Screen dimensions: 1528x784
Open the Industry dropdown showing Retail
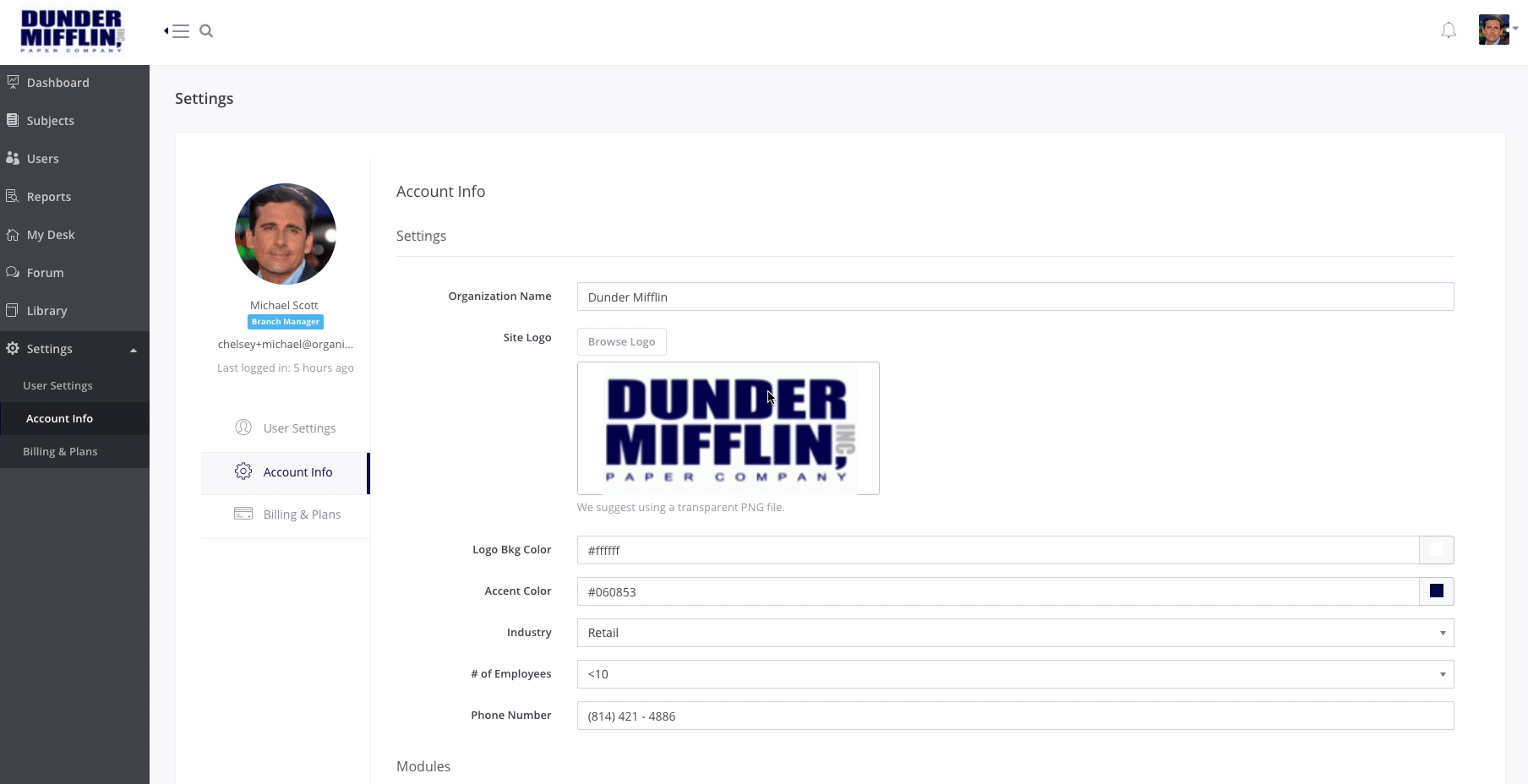[1015, 633]
